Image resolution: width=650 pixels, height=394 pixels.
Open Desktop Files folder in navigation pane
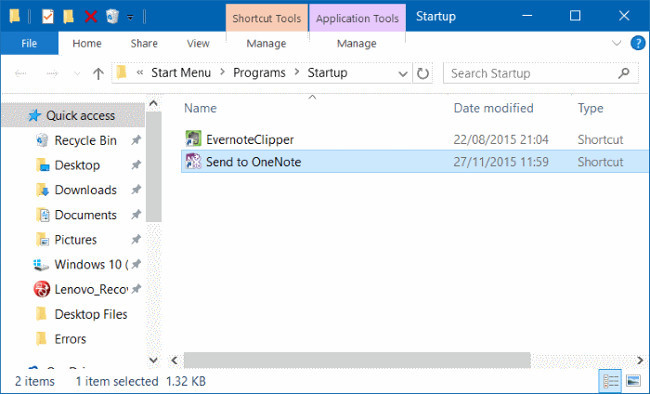pos(91,314)
